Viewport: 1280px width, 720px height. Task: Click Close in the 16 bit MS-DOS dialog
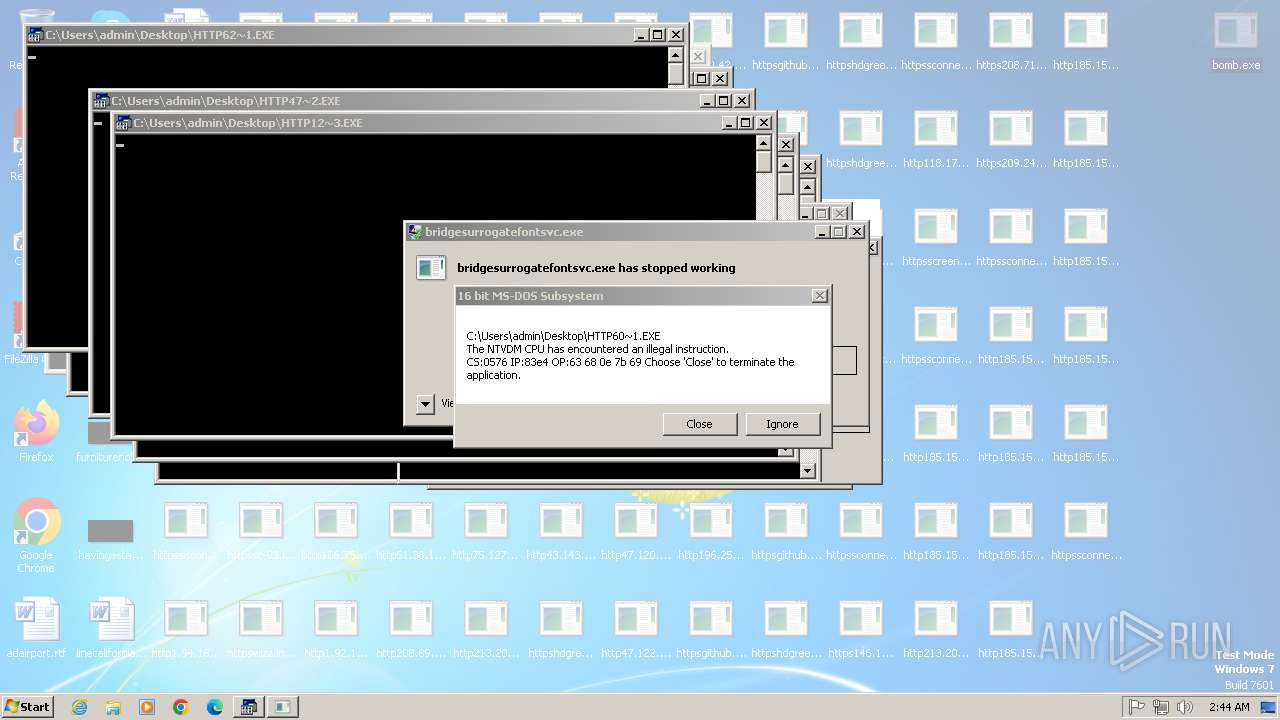coord(699,424)
